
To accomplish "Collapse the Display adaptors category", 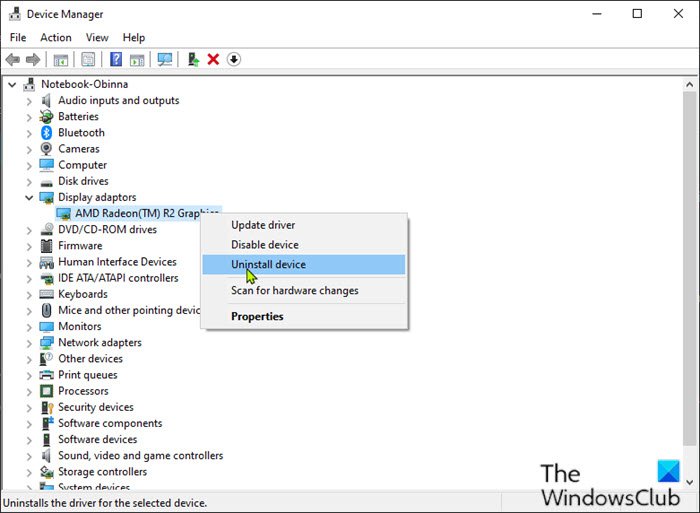I will [29, 197].
